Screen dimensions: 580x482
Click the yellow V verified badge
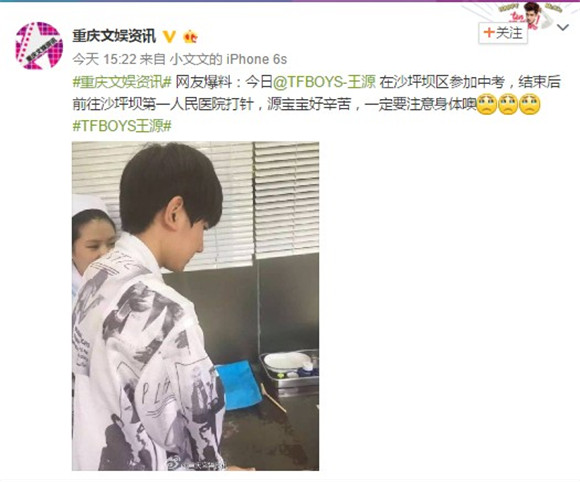(169, 36)
